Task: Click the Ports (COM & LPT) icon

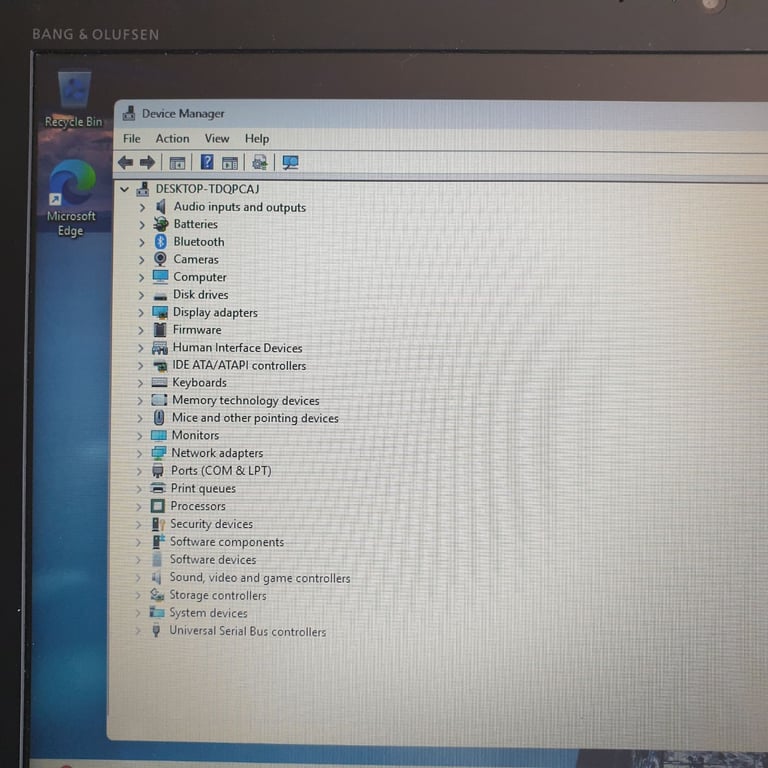Action: (x=158, y=471)
